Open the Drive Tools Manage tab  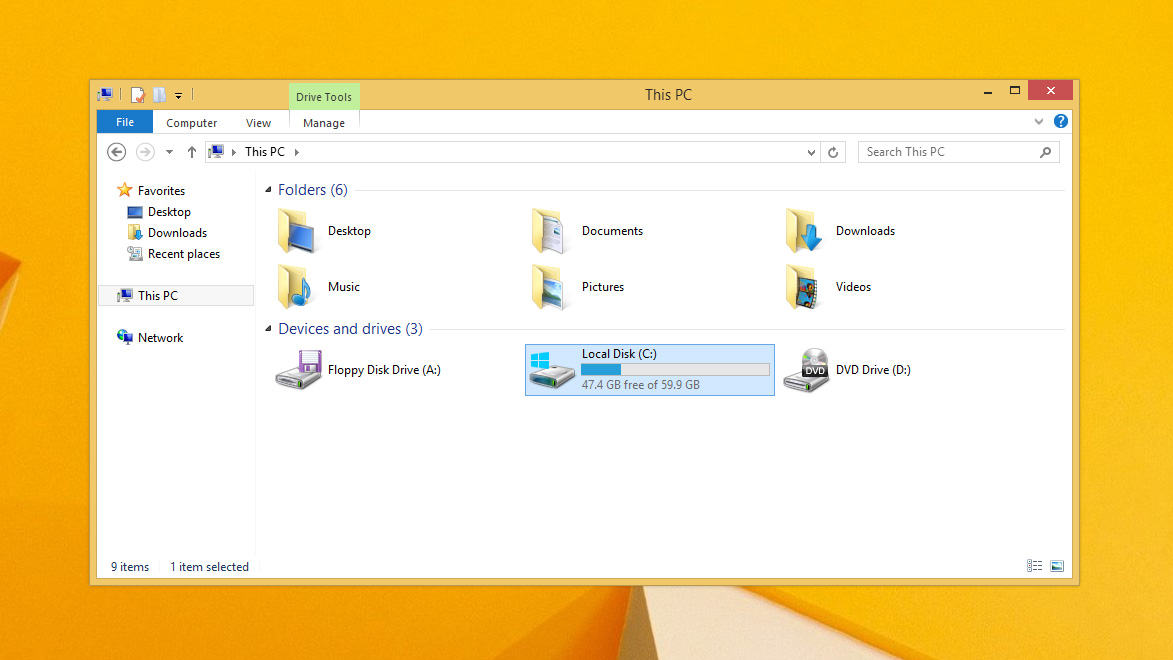[x=323, y=122]
